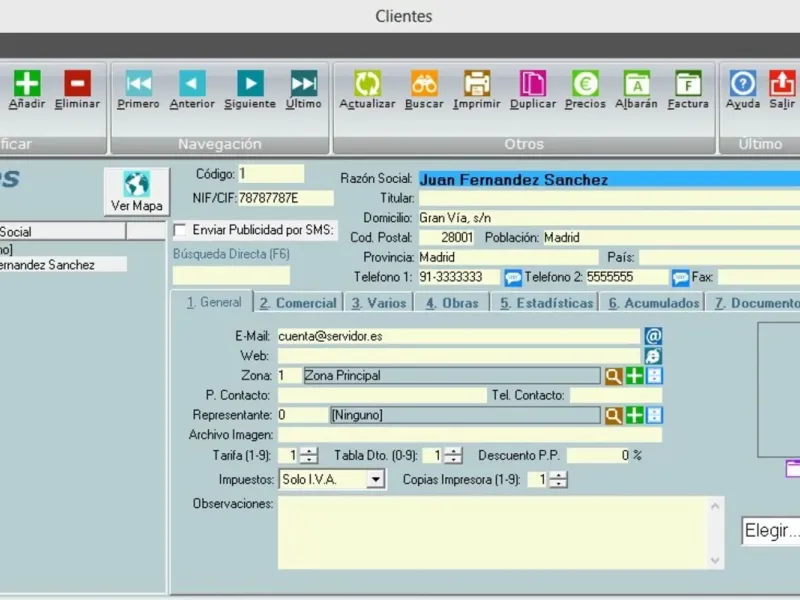Viewport: 800px width, 600px height.
Task: Open the 5. Estadísticas tab
Action: [x=546, y=303]
